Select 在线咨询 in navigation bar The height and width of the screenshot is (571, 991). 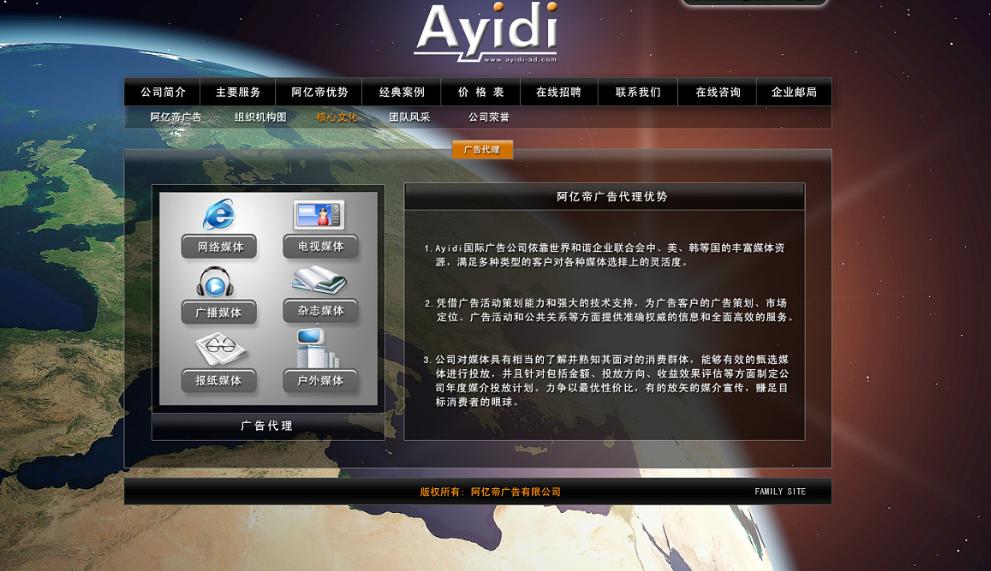click(718, 92)
